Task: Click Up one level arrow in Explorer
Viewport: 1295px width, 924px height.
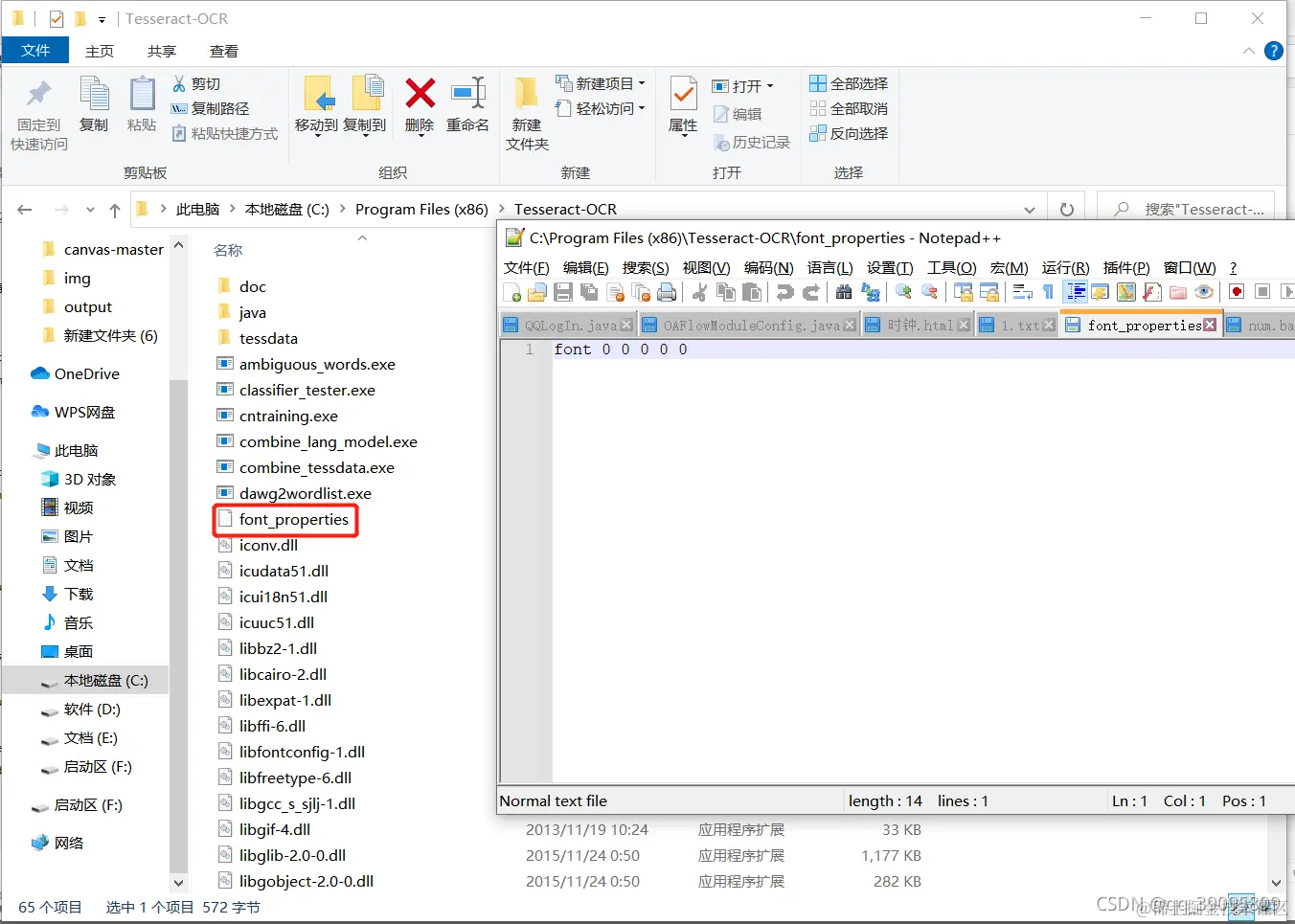Action: 115,210
